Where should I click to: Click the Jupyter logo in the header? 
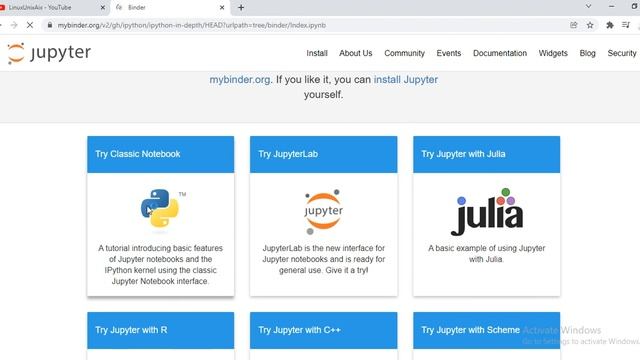point(49,53)
